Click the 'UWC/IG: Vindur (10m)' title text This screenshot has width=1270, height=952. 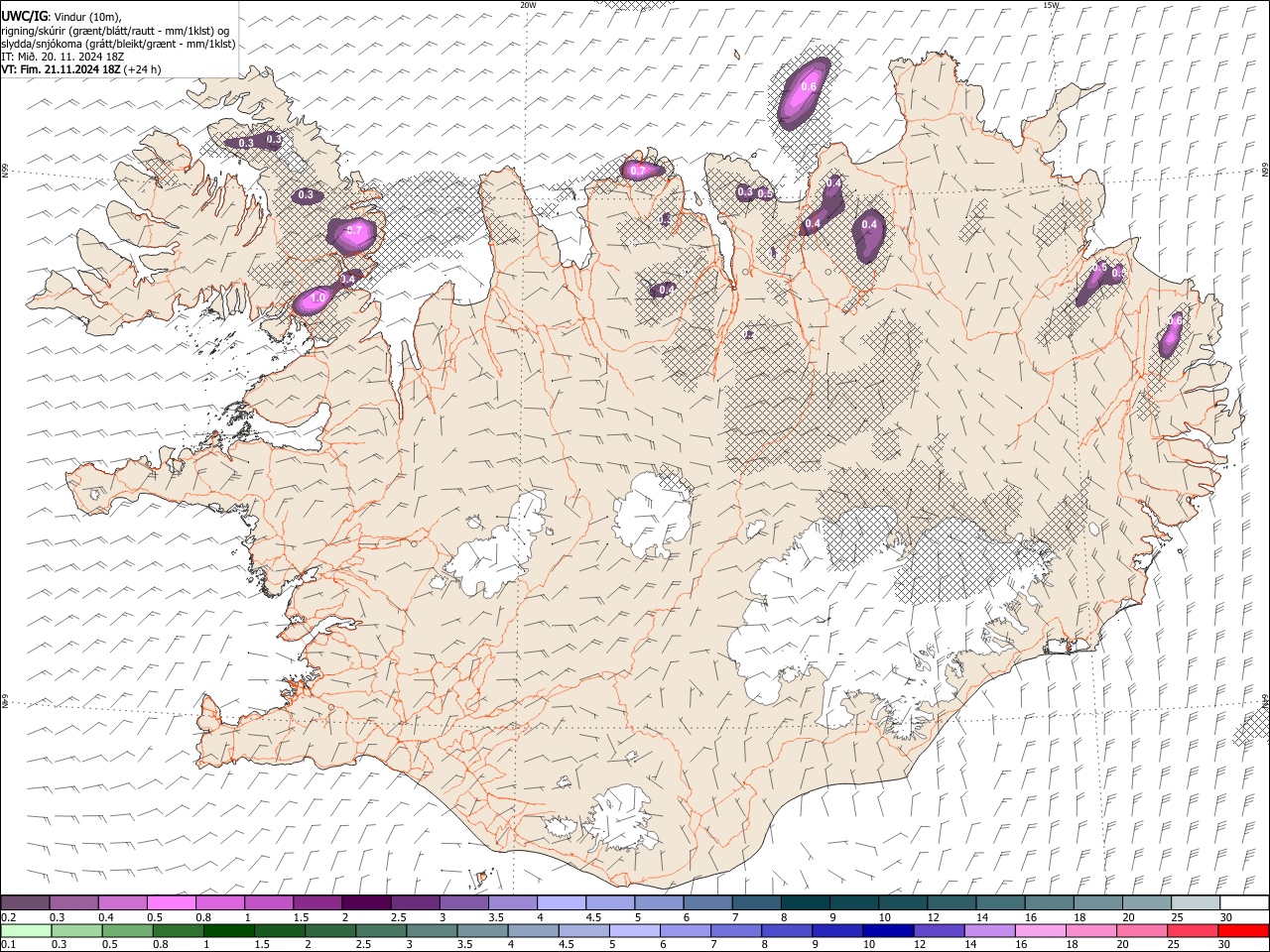point(61,16)
